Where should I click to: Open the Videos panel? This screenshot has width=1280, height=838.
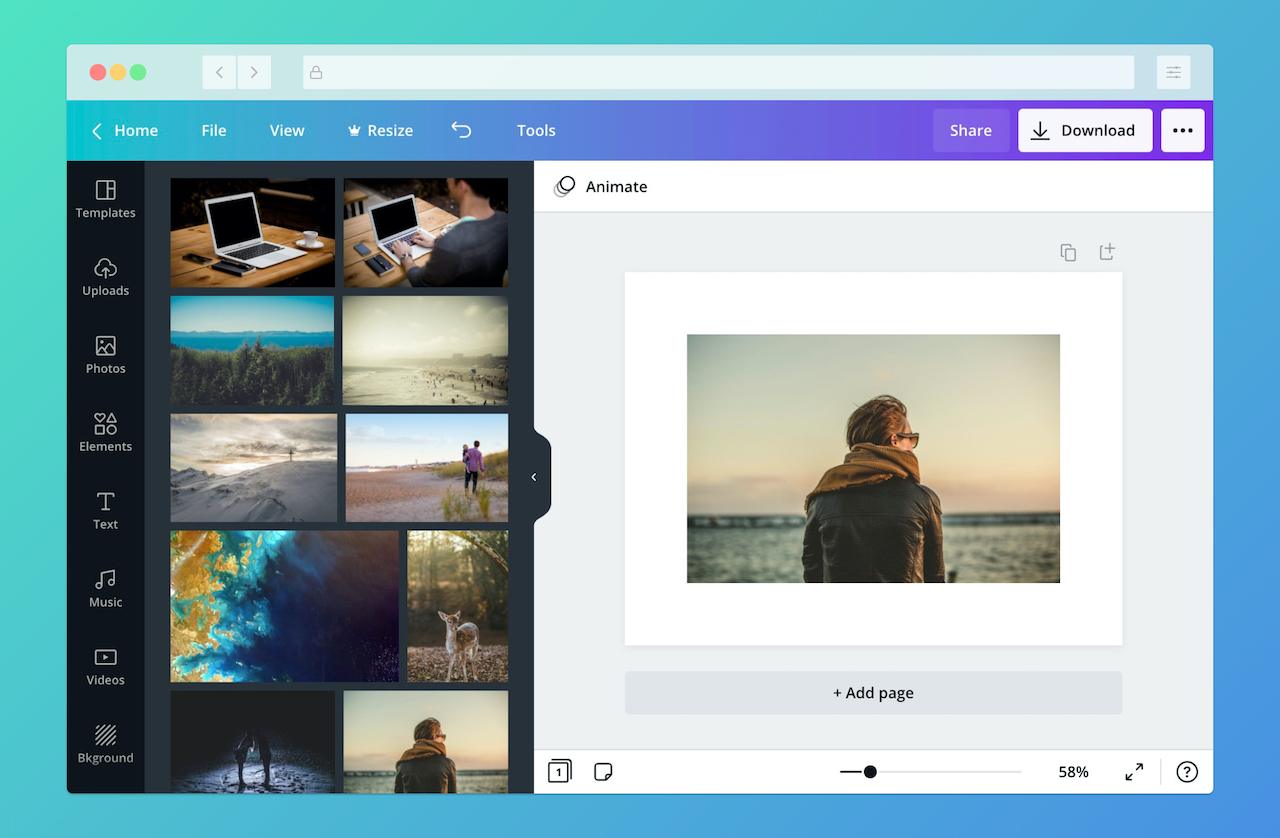(105, 666)
